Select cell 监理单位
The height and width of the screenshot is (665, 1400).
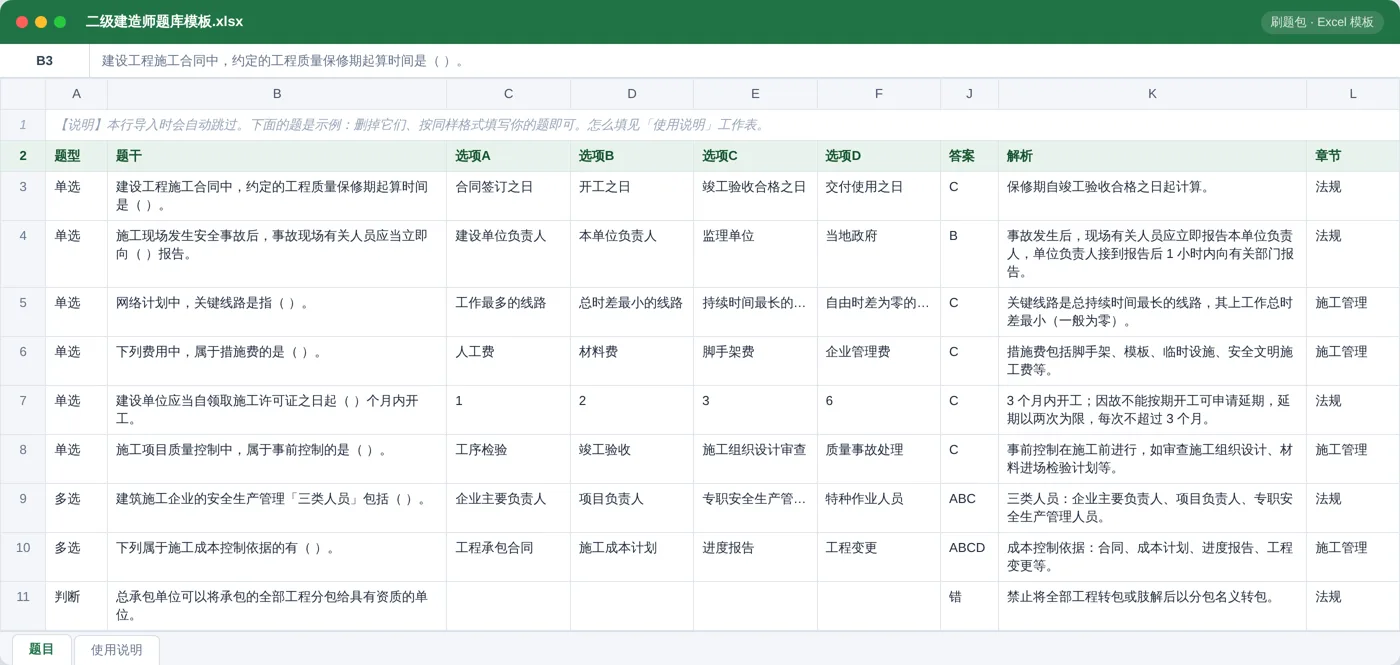click(x=755, y=254)
